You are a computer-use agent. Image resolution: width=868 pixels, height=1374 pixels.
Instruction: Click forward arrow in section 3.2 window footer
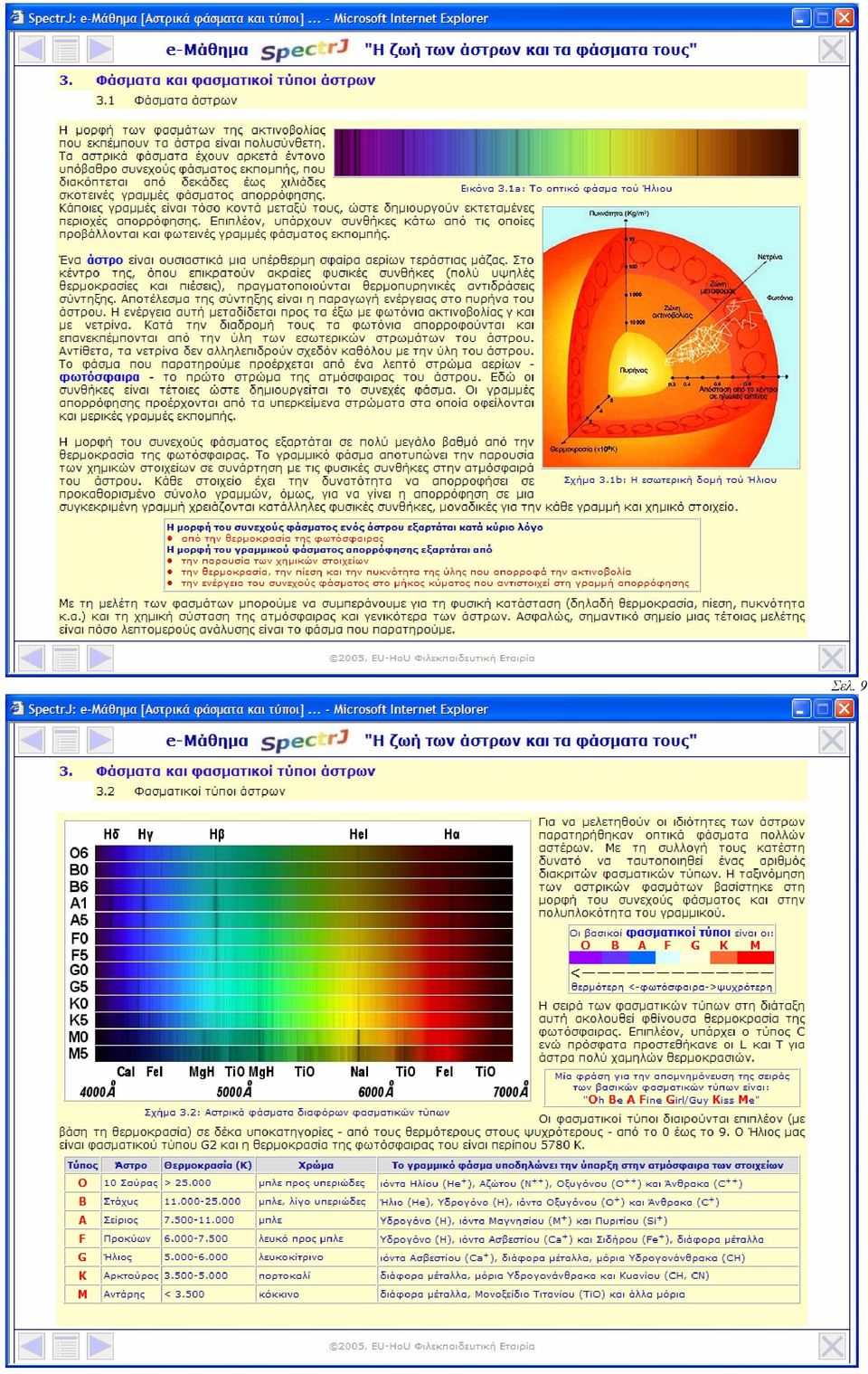(x=100, y=1346)
